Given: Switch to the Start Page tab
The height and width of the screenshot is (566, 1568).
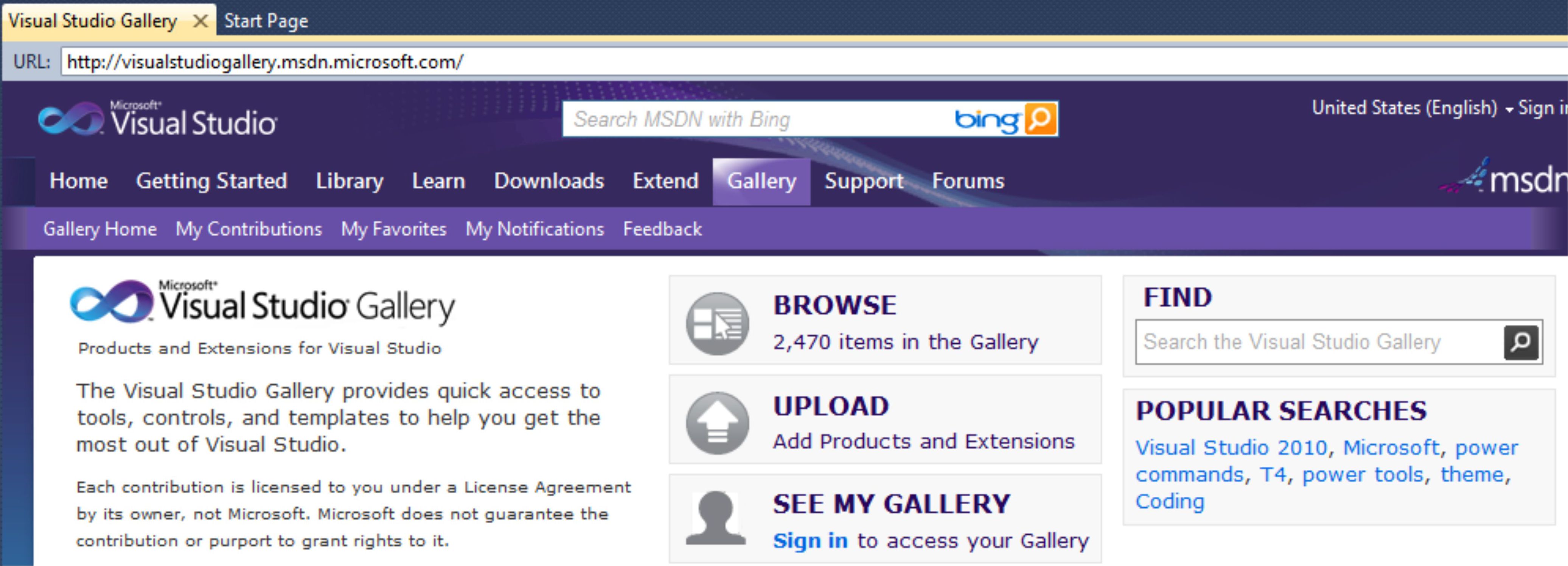Looking at the screenshot, I should 266,21.
